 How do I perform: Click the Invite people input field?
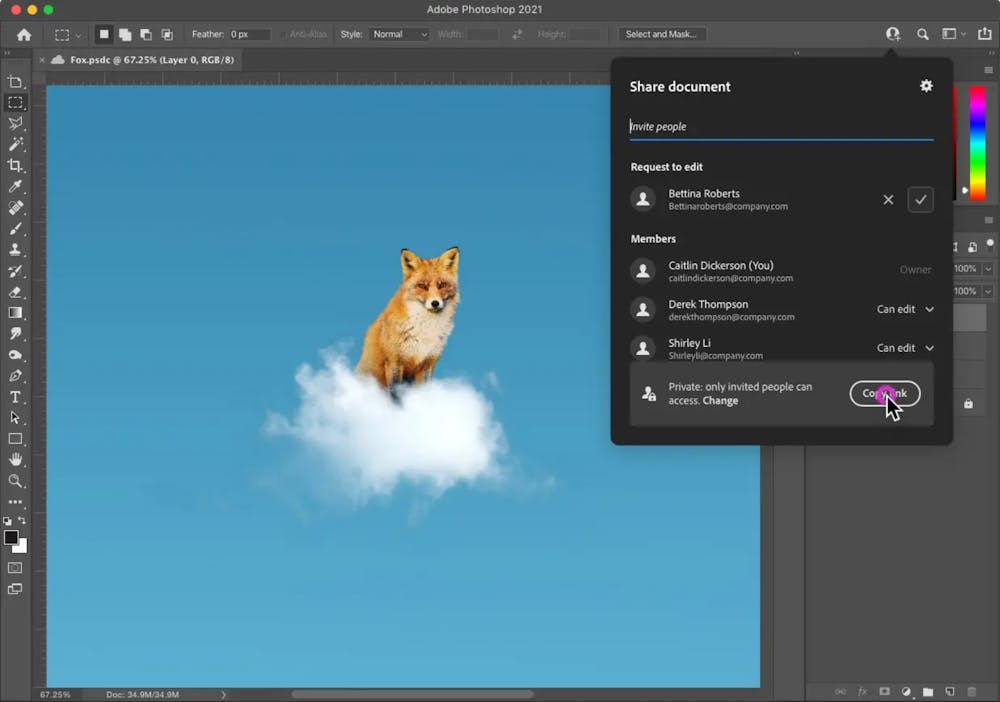[x=781, y=127]
